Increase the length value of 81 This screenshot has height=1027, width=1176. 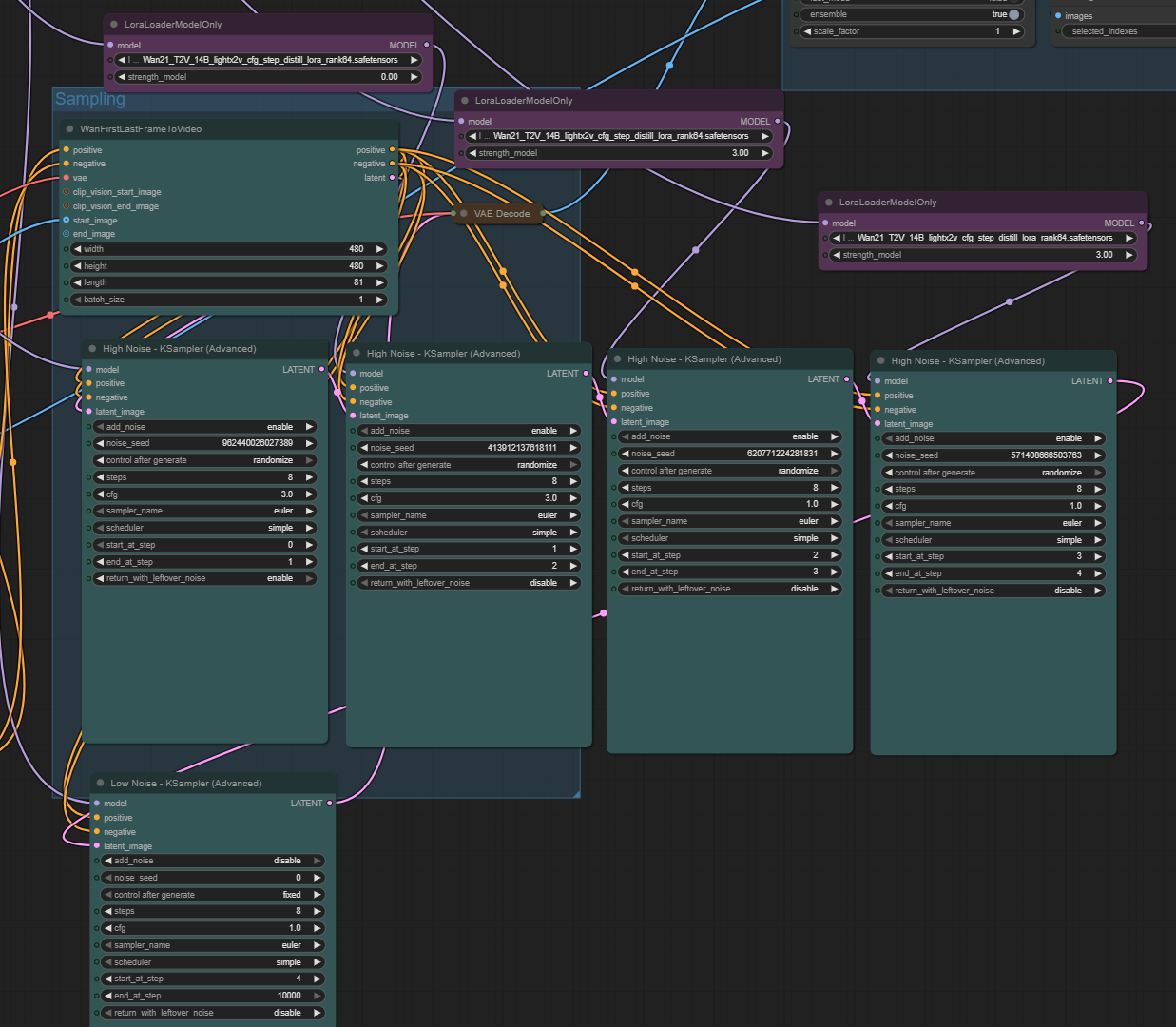click(x=379, y=282)
